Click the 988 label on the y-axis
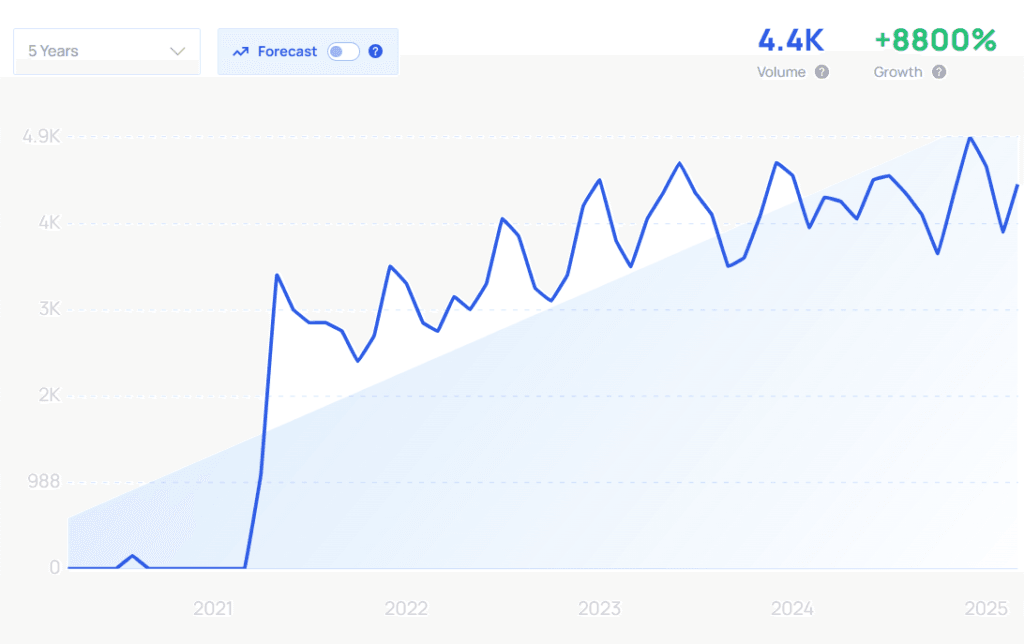The width and height of the screenshot is (1024, 644). 43,481
